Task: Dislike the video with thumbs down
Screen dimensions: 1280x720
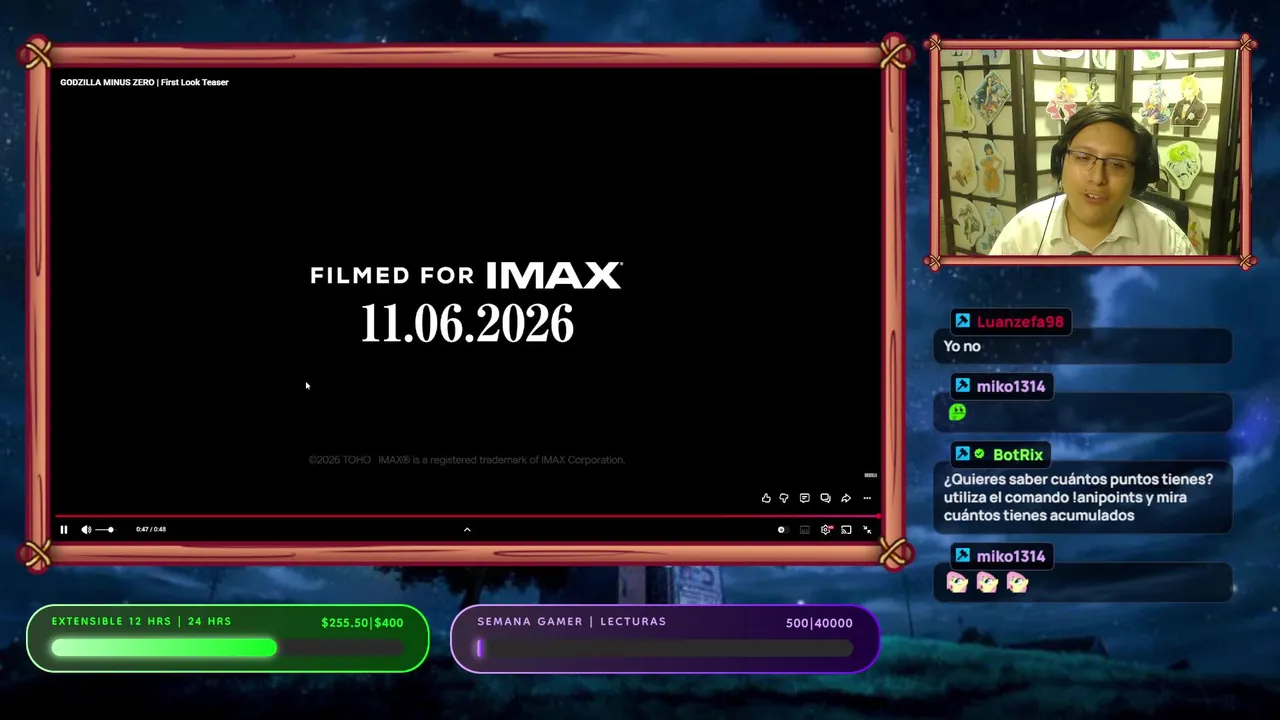Action: pyautogui.click(x=784, y=498)
